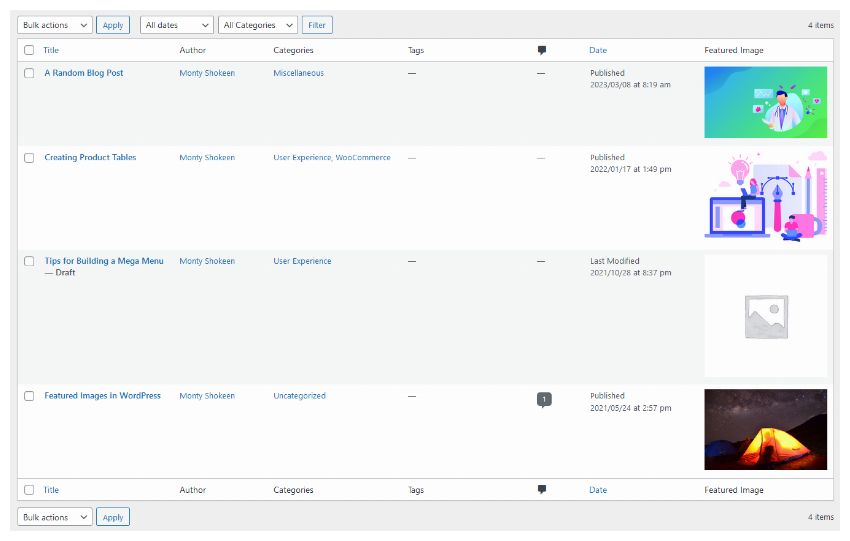Click the design tools thumbnail for Creating Product Tables
This screenshot has height=541, width=850.
tap(765, 196)
